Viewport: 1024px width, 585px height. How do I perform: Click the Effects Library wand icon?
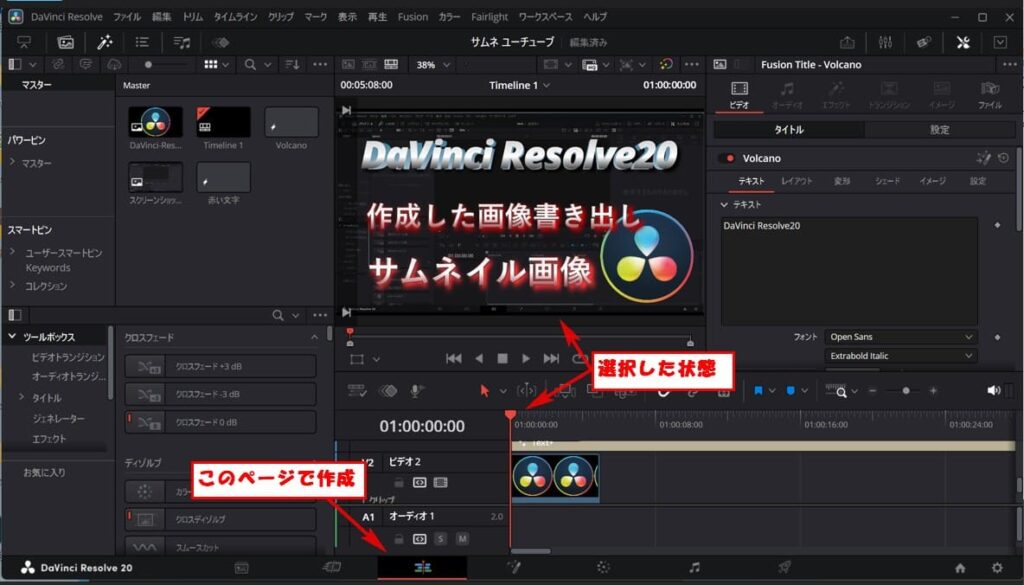click(104, 42)
